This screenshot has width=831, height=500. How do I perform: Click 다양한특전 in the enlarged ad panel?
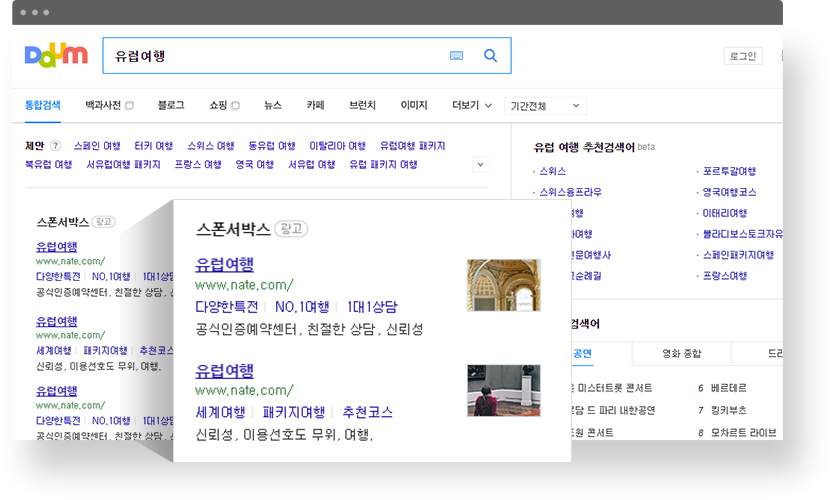click(x=227, y=307)
